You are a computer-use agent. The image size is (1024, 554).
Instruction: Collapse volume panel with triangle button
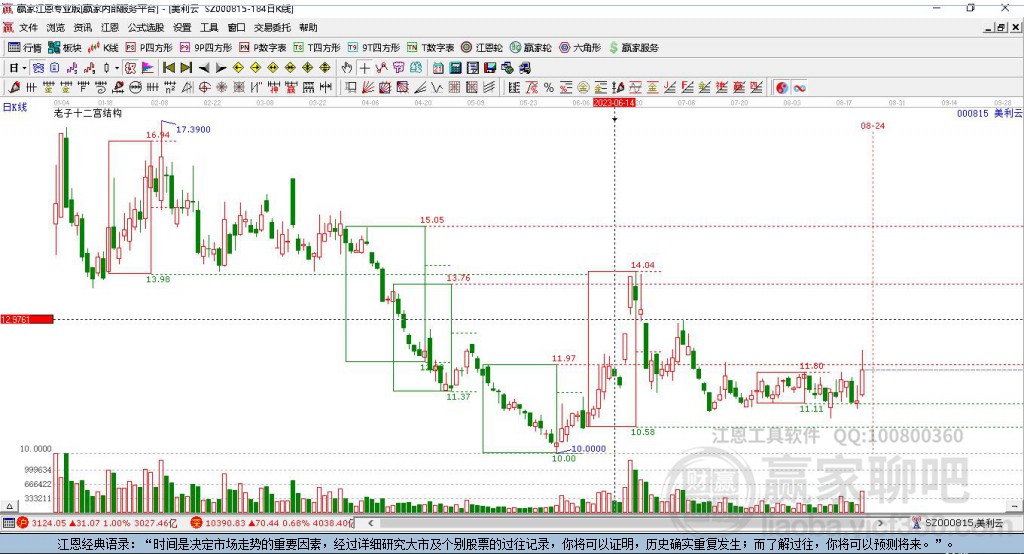(x=9, y=506)
